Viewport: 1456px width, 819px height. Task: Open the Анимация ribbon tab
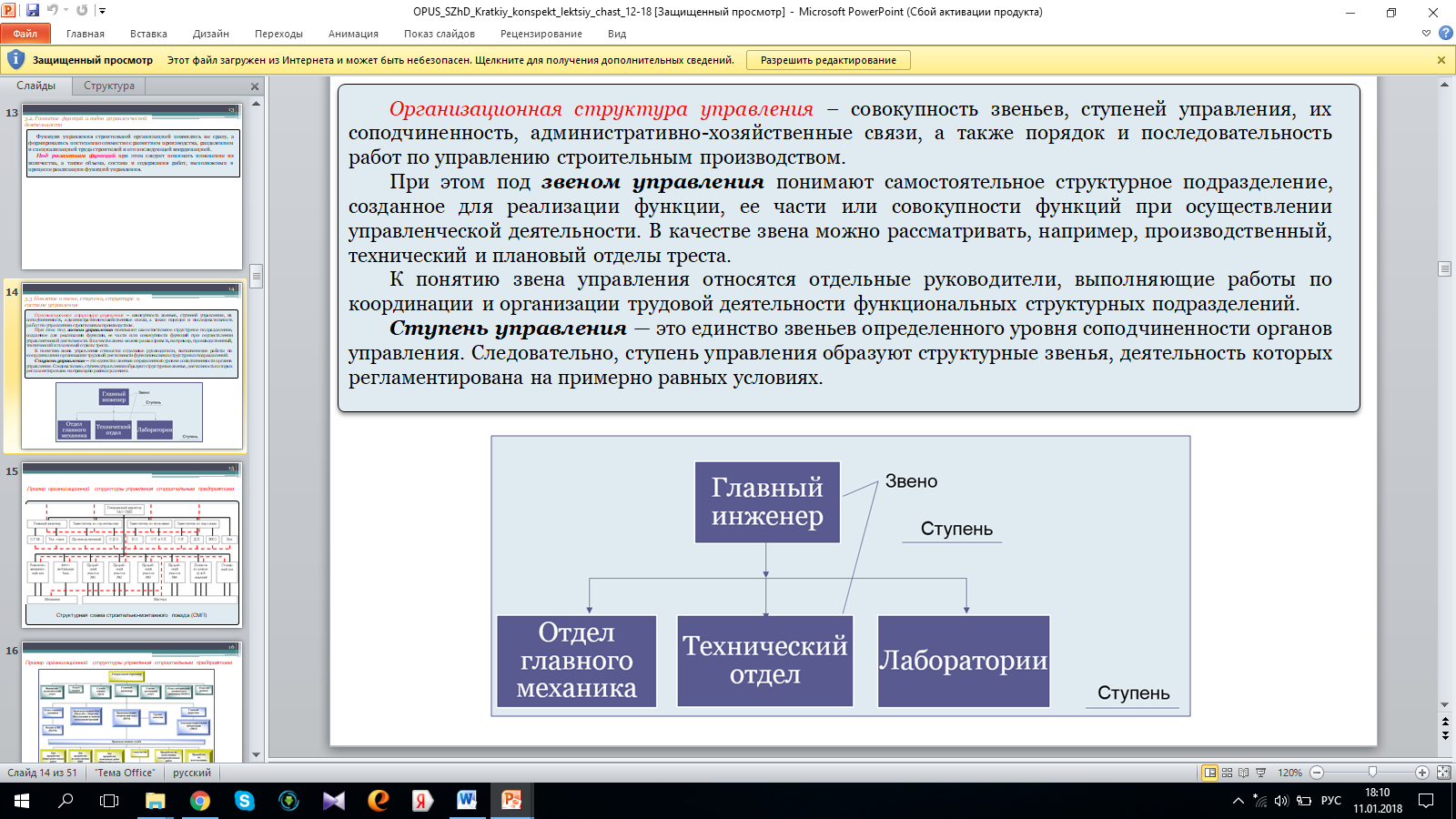[353, 34]
